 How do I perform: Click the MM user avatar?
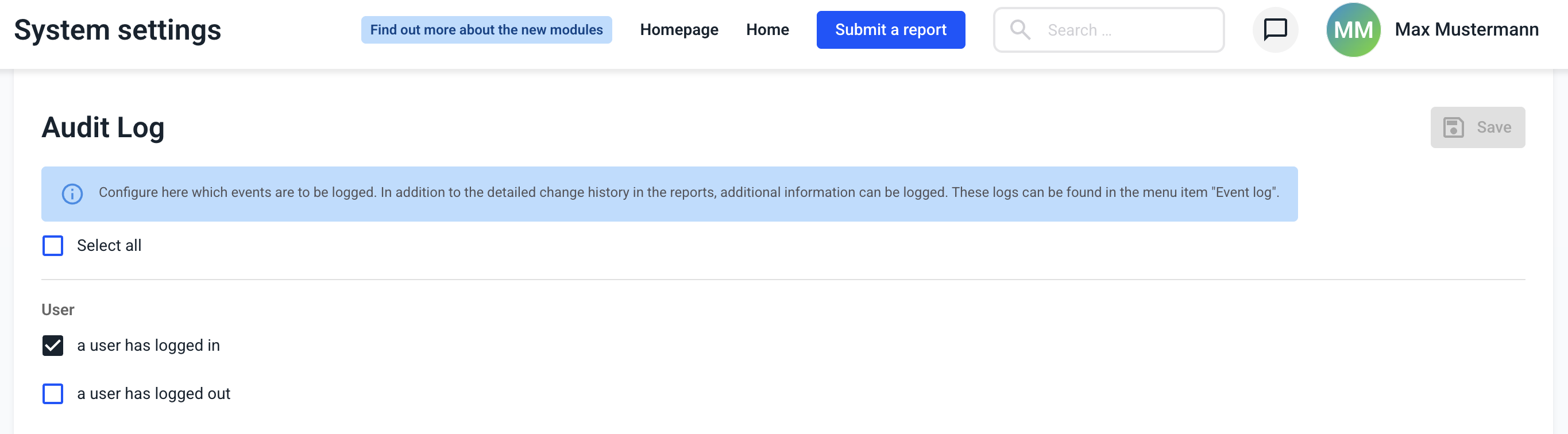(x=1353, y=30)
